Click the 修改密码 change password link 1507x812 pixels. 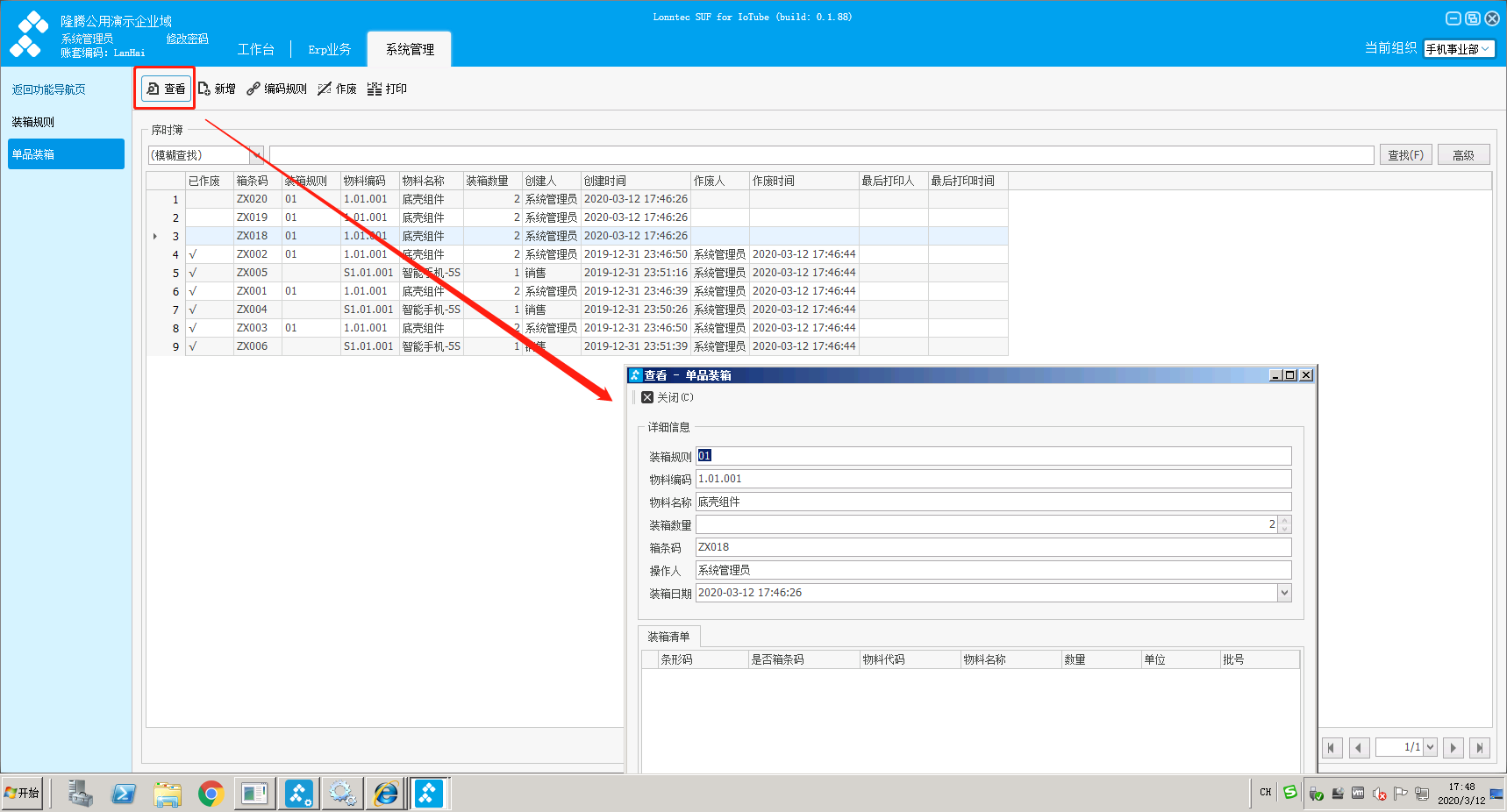pos(187,39)
